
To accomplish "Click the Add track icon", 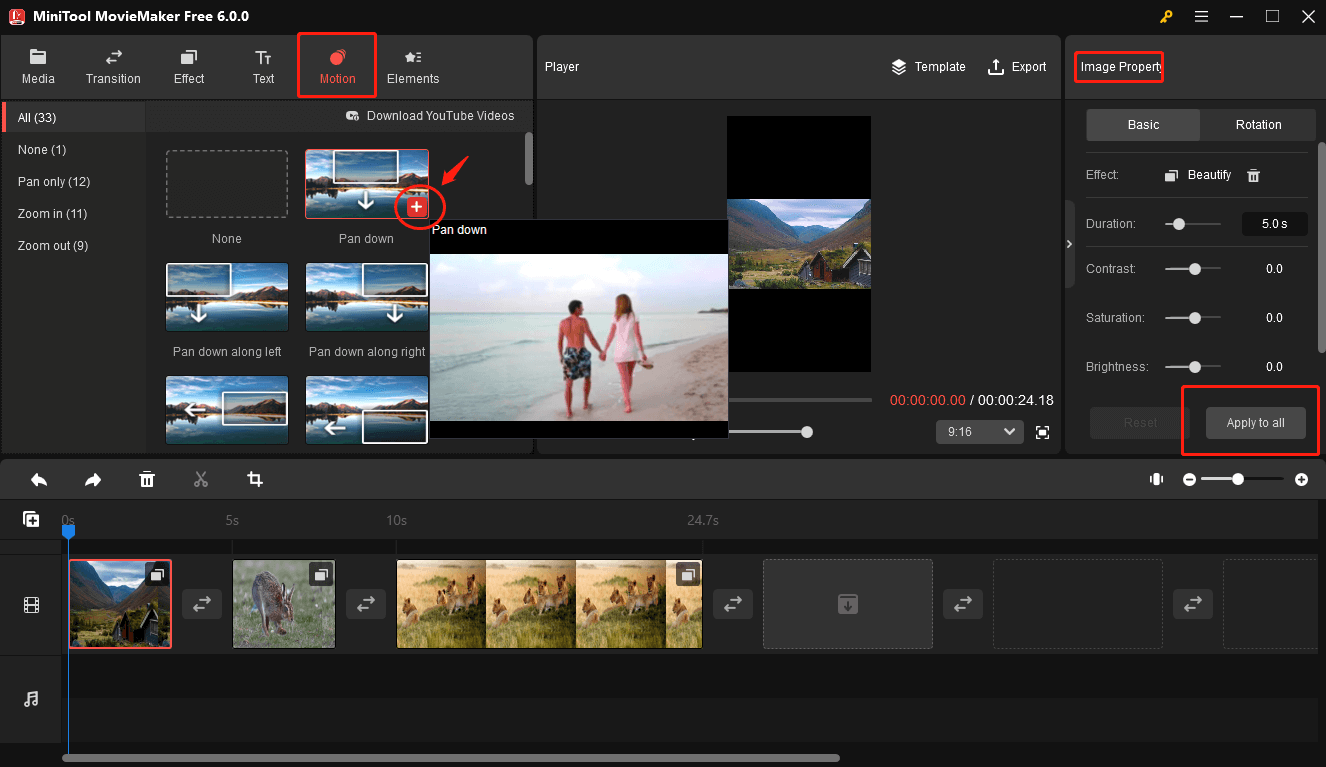I will 31,519.
